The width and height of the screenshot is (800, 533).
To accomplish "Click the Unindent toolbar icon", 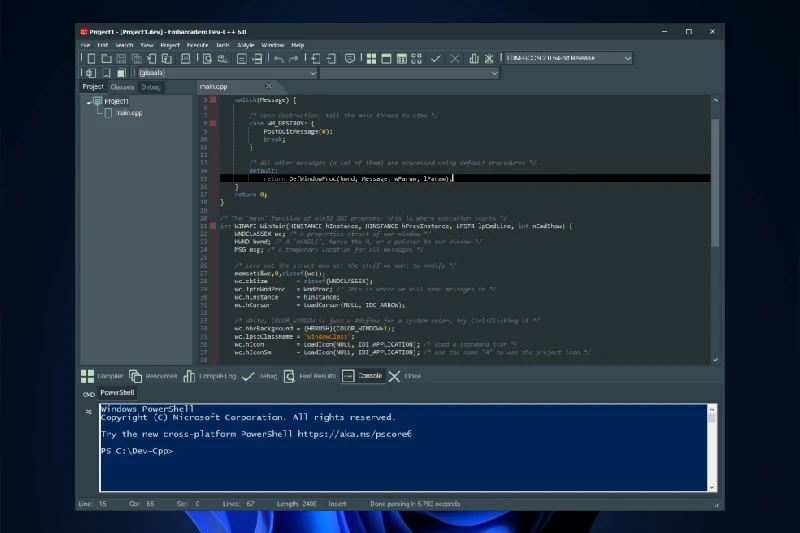I will pyautogui.click(x=331, y=59).
